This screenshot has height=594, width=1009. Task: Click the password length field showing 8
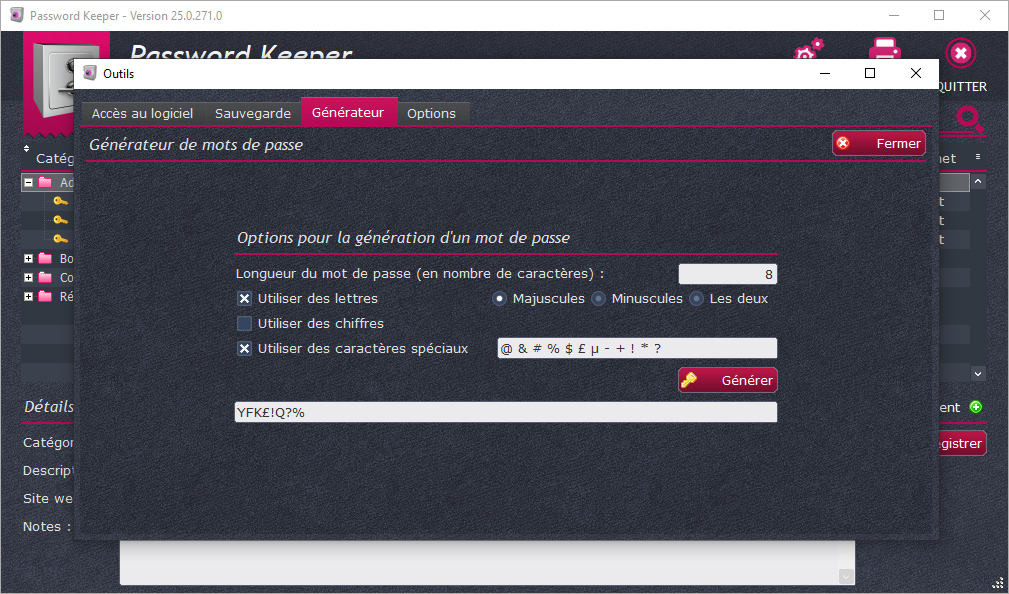pyautogui.click(x=728, y=274)
